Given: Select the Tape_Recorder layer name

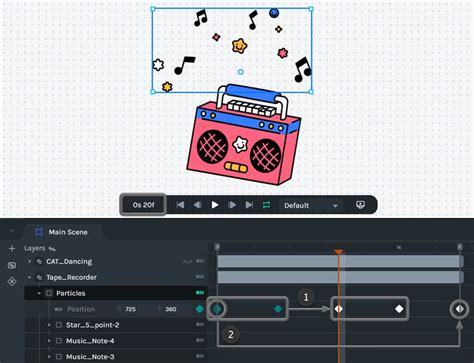Looking at the screenshot, I should tap(71, 277).
